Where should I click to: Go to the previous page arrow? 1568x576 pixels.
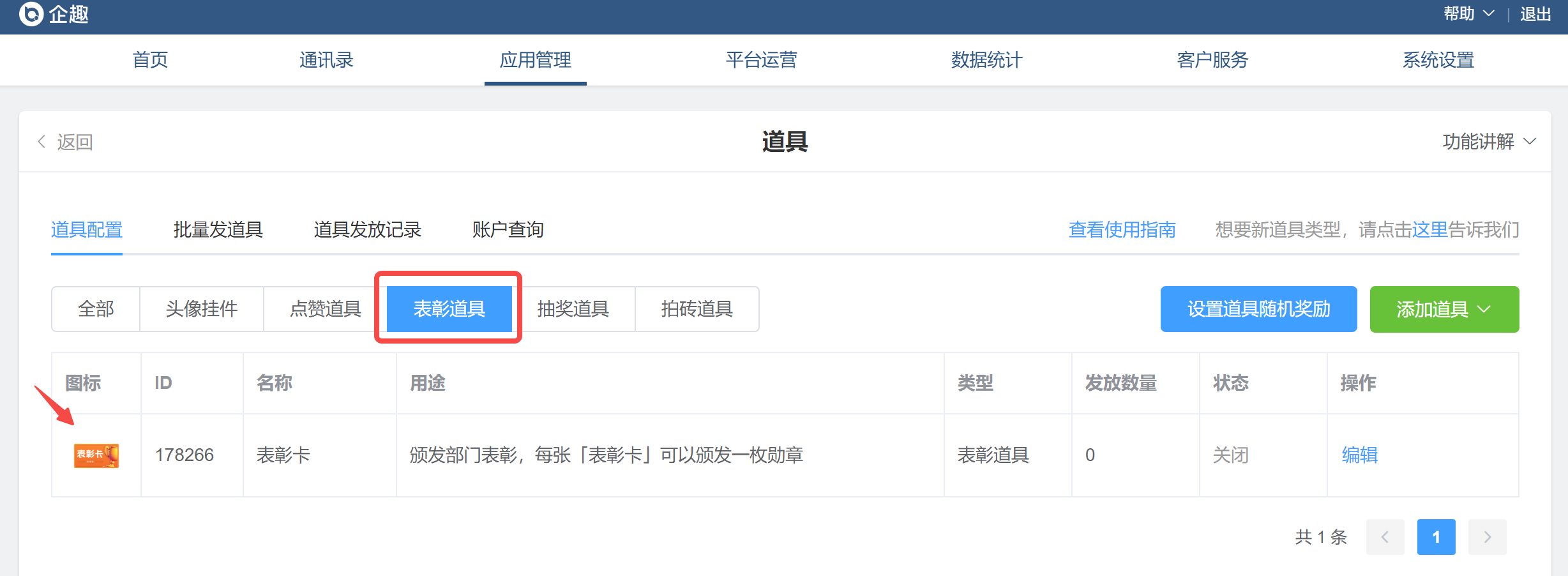click(x=1385, y=537)
